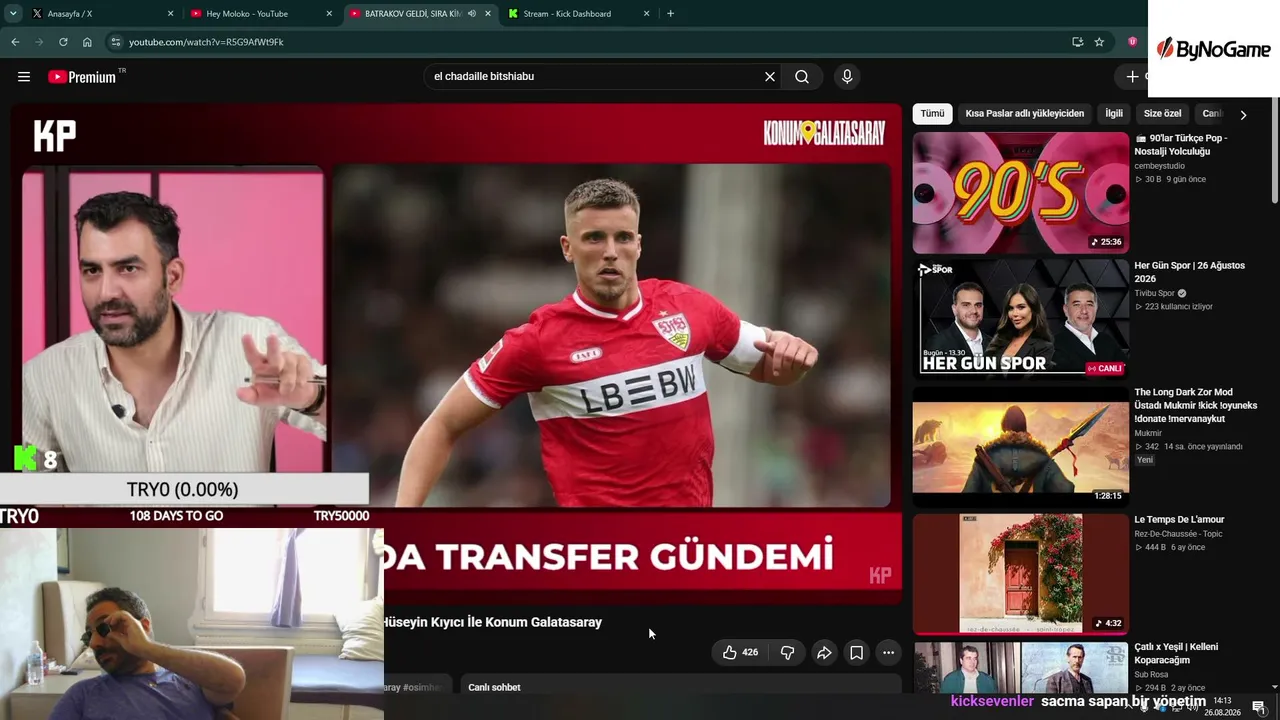Click the cembeystudio channel name
Image resolution: width=1280 pixels, height=720 pixels.
(1159, 166)
